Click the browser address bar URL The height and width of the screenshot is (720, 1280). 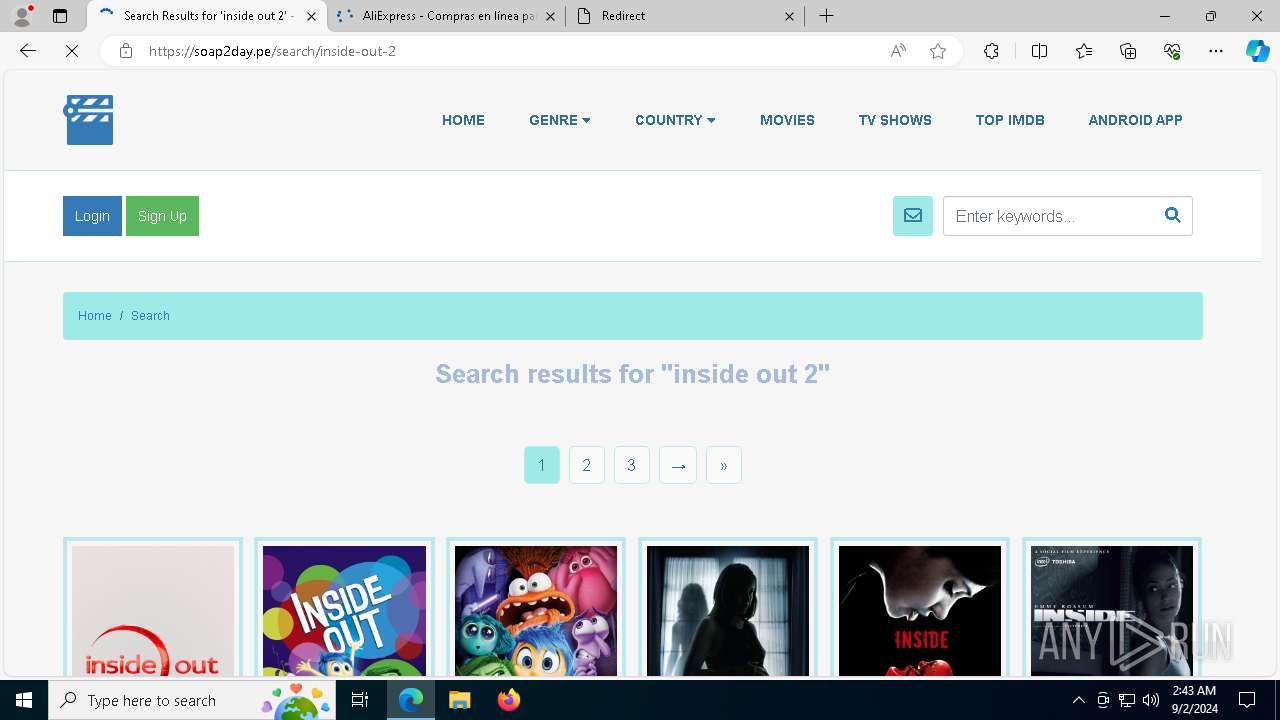[272, 51]
